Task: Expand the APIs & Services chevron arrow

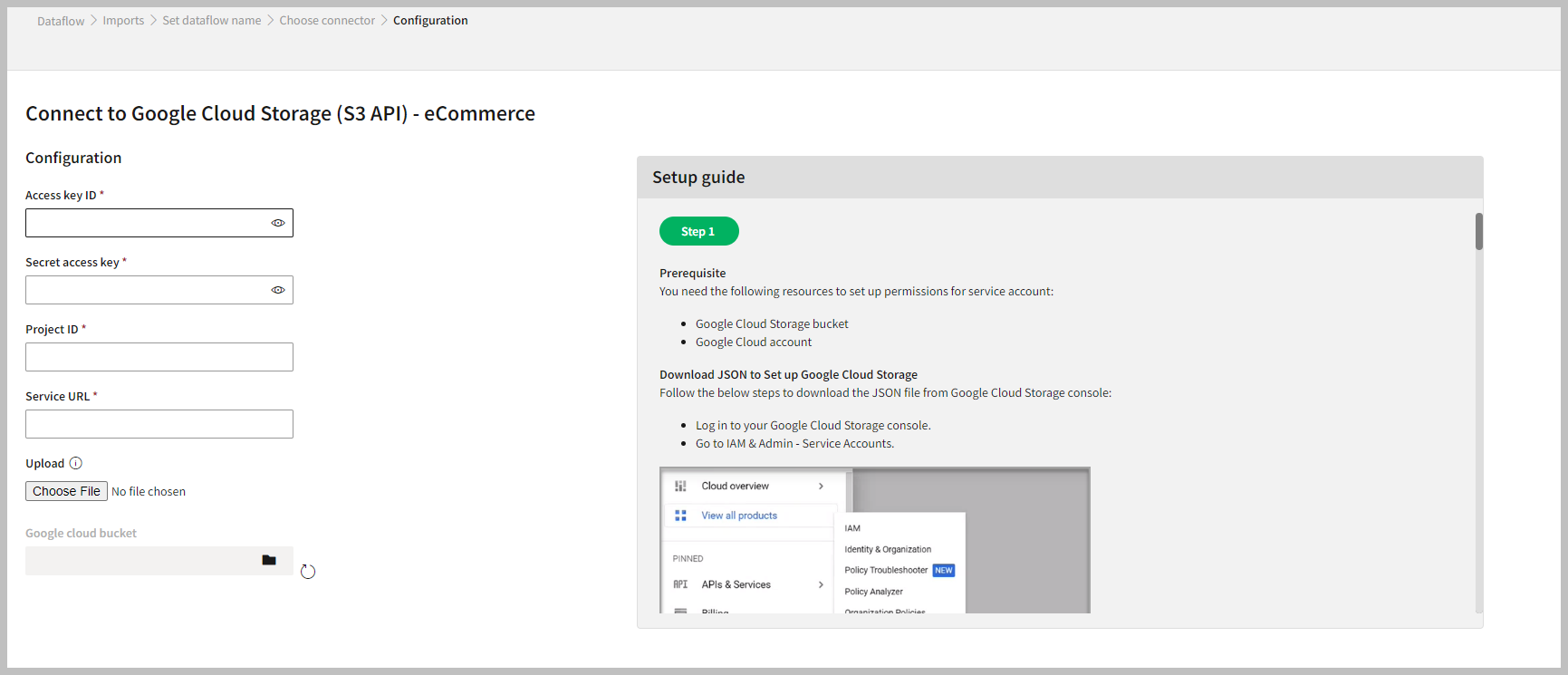Action: (821, 584)
